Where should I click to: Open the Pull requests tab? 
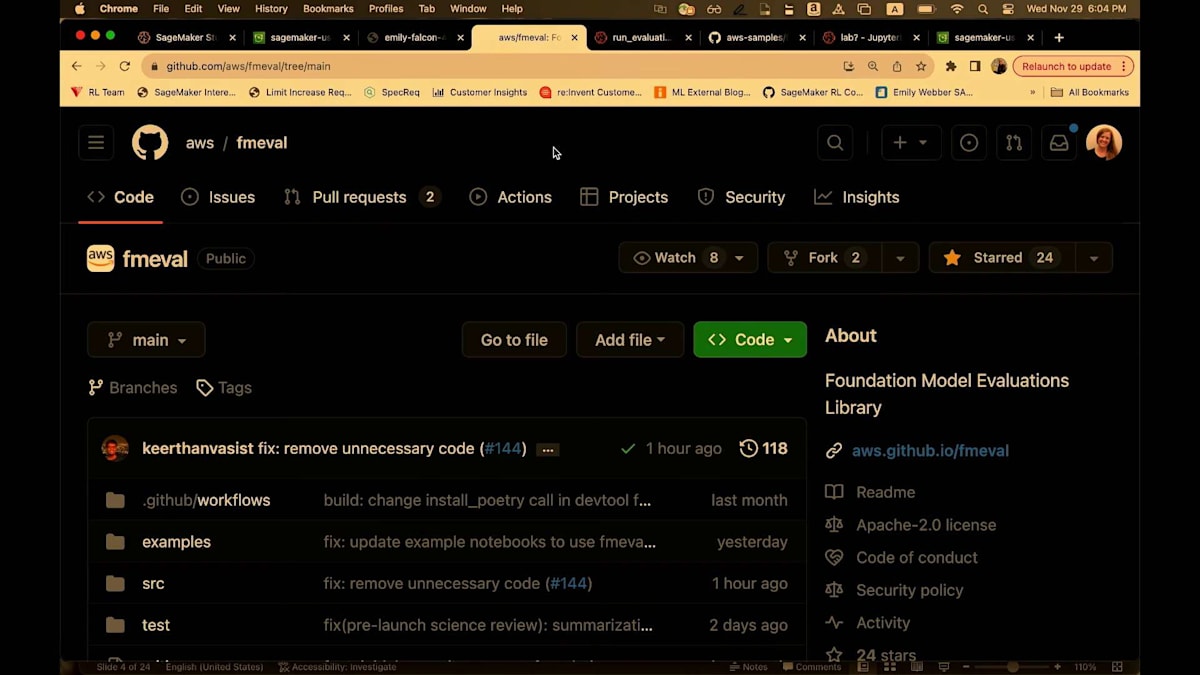[362, 197]
